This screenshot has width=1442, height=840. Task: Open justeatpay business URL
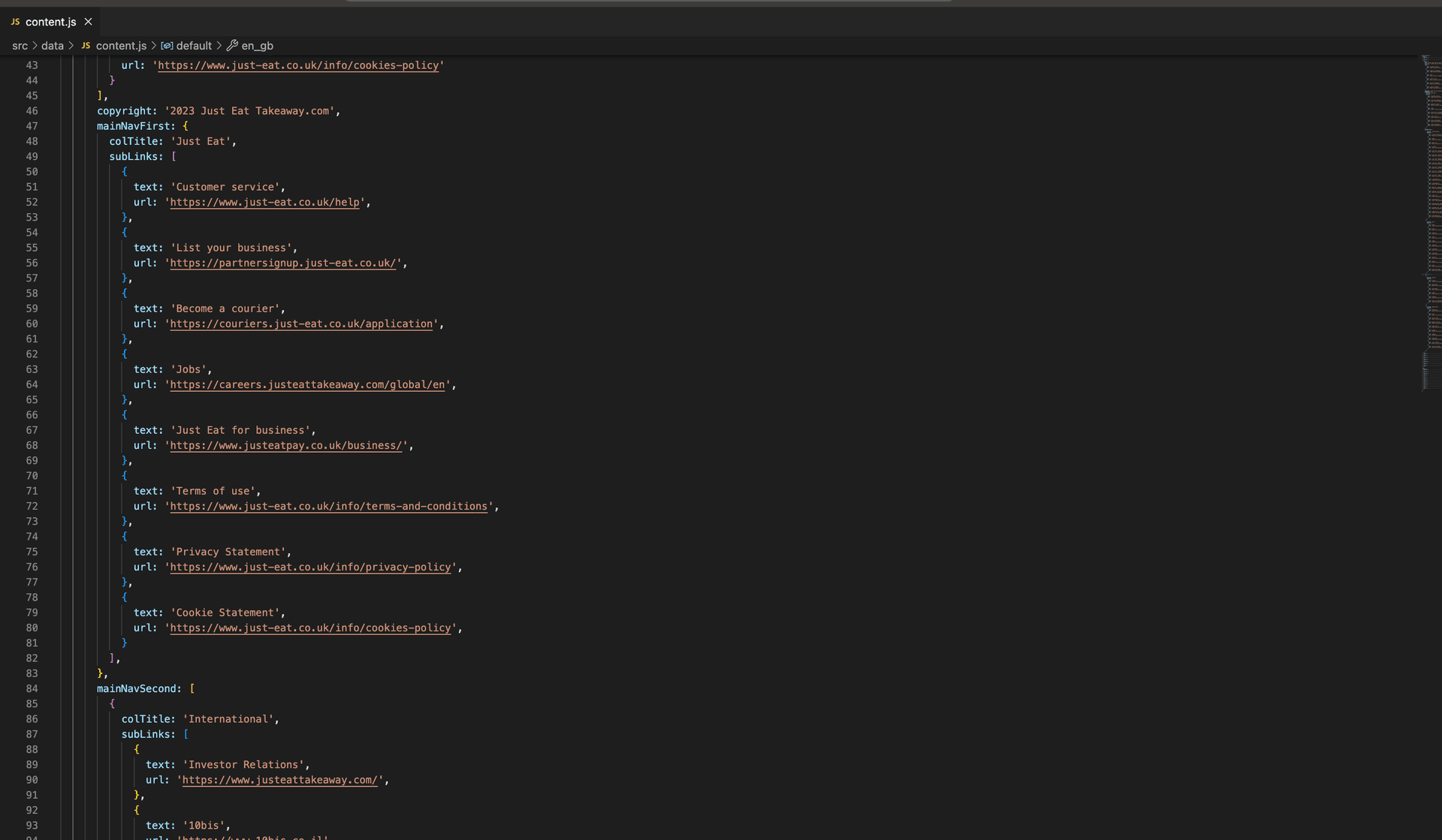tap(286, 445)
